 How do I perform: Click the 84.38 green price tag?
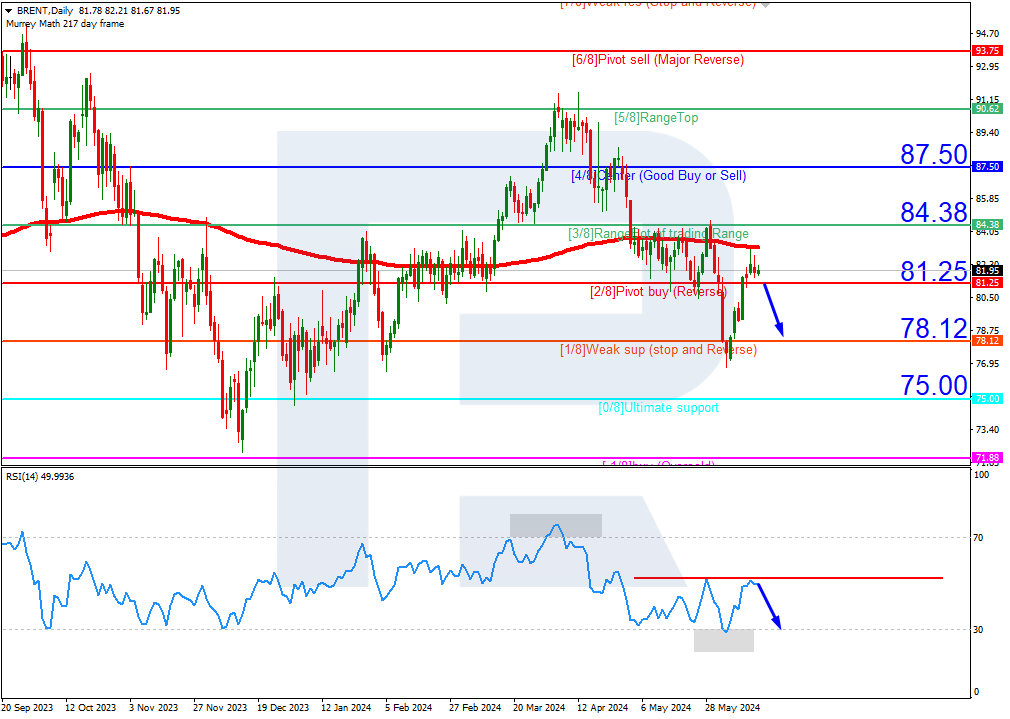point(987,225)
